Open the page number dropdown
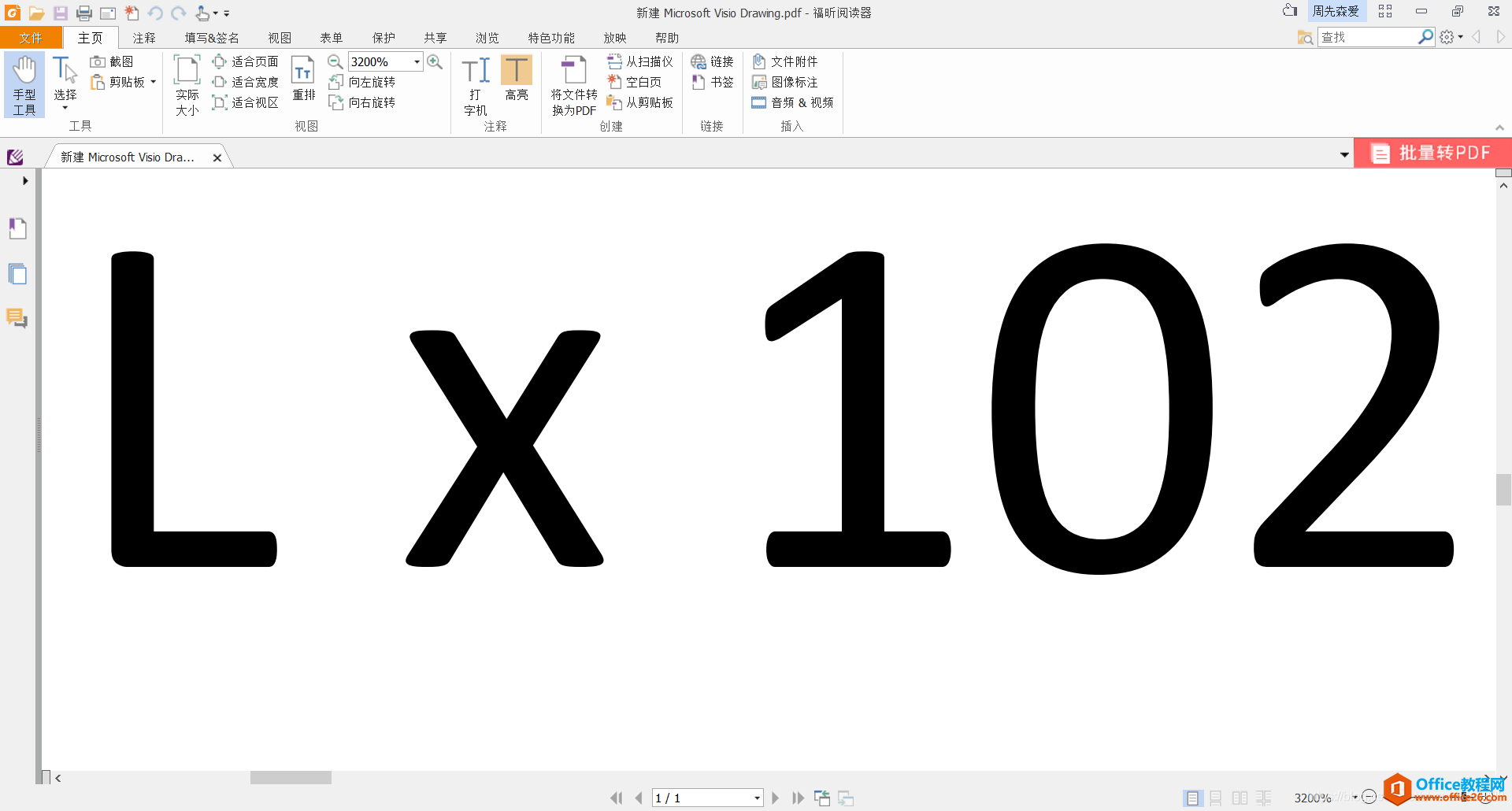Screen dimensions: 1512x811 pyautogui.click(x=757, y=798)
